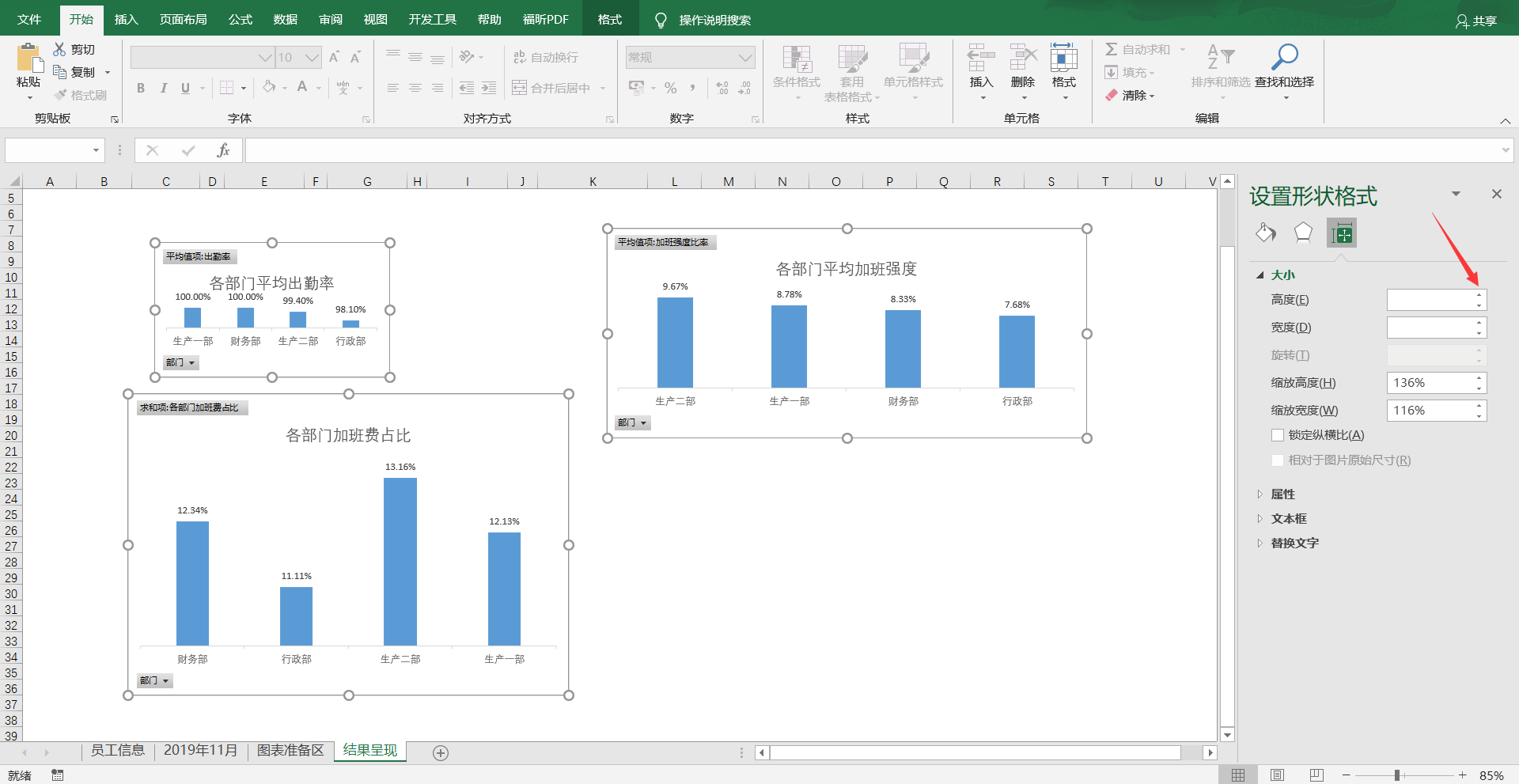Viewport: 1519px width, 784px height.
Task: Click the font color A icon
Action: coord(302,87)
